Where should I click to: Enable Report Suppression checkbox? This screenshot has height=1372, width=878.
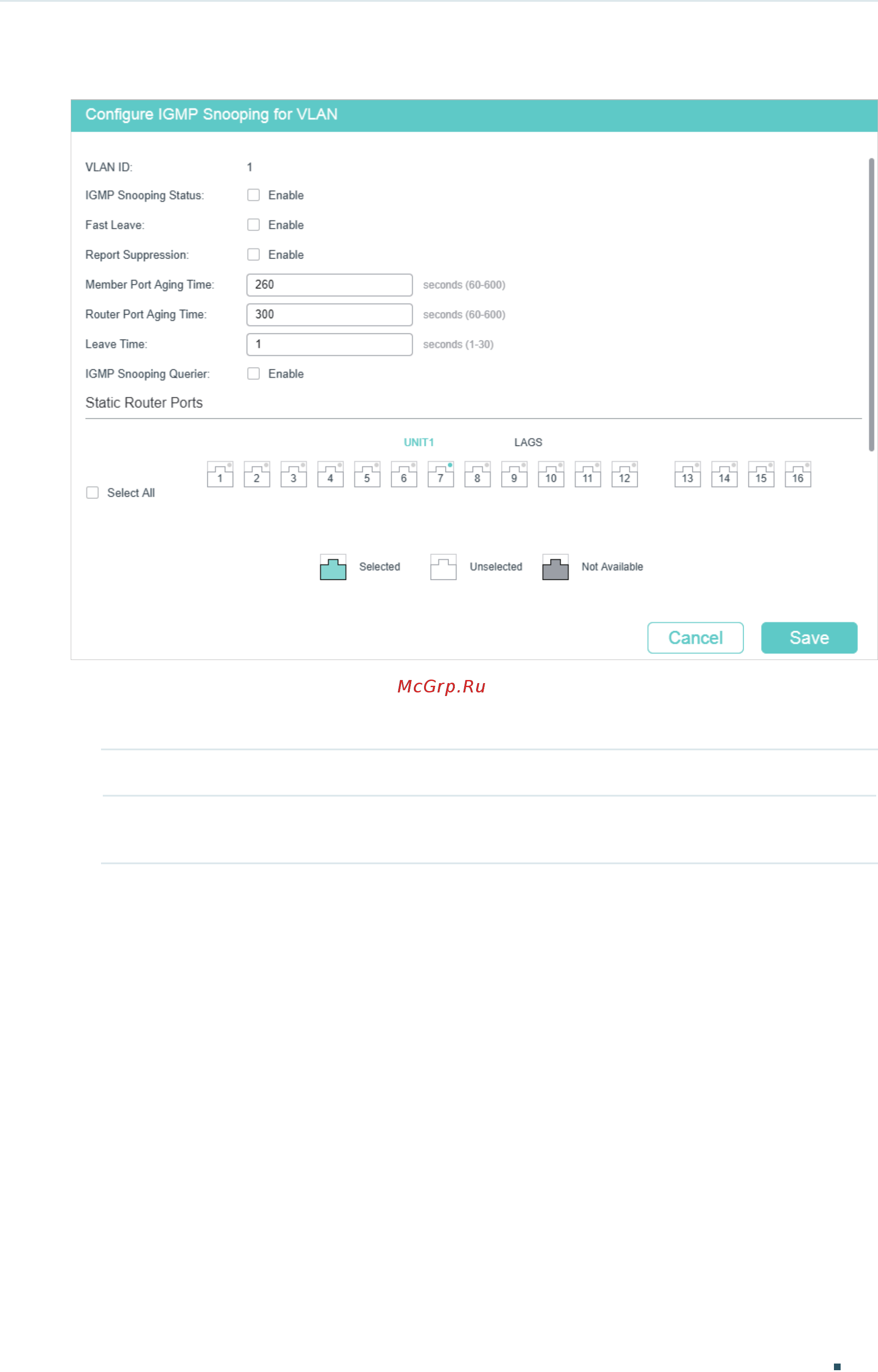254,254
